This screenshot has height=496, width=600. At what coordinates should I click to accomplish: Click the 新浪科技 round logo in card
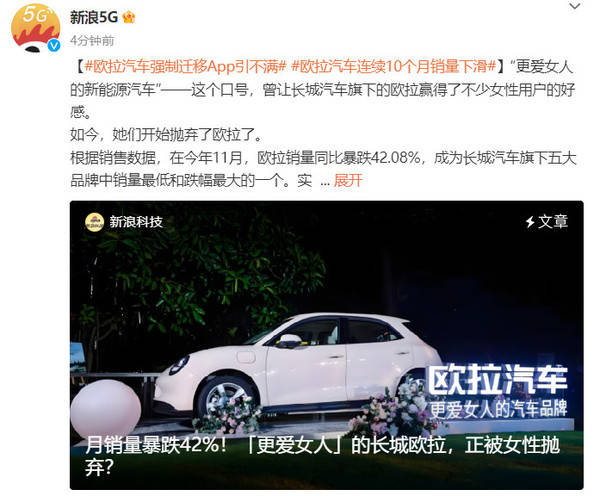[95, 222]
